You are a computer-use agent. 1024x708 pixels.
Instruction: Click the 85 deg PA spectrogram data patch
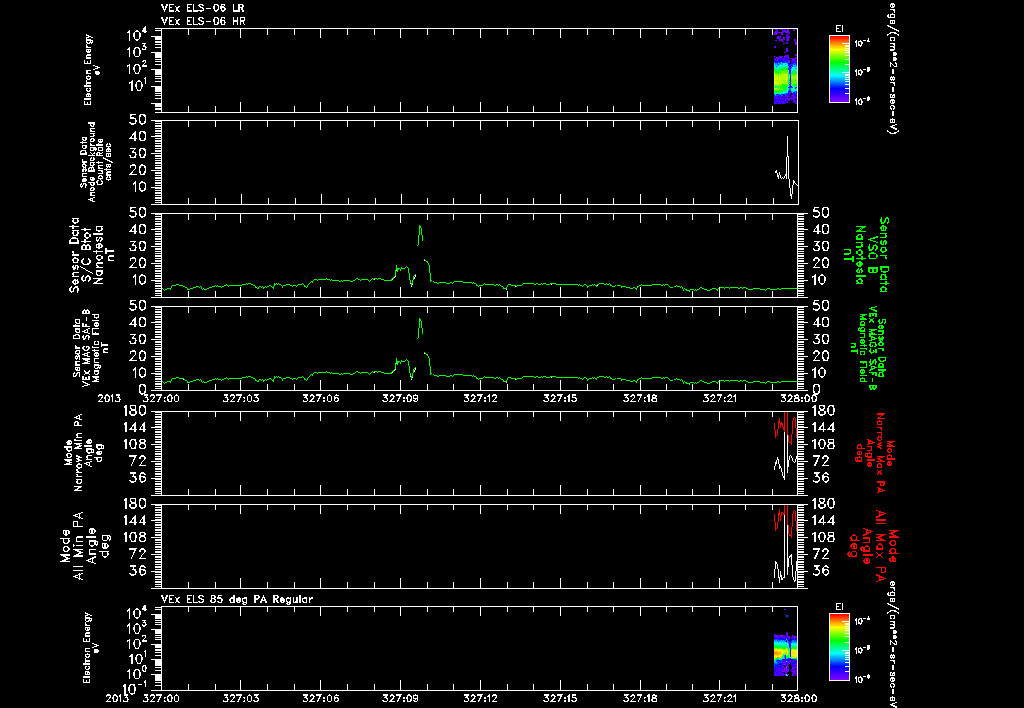tap(786, 654)
